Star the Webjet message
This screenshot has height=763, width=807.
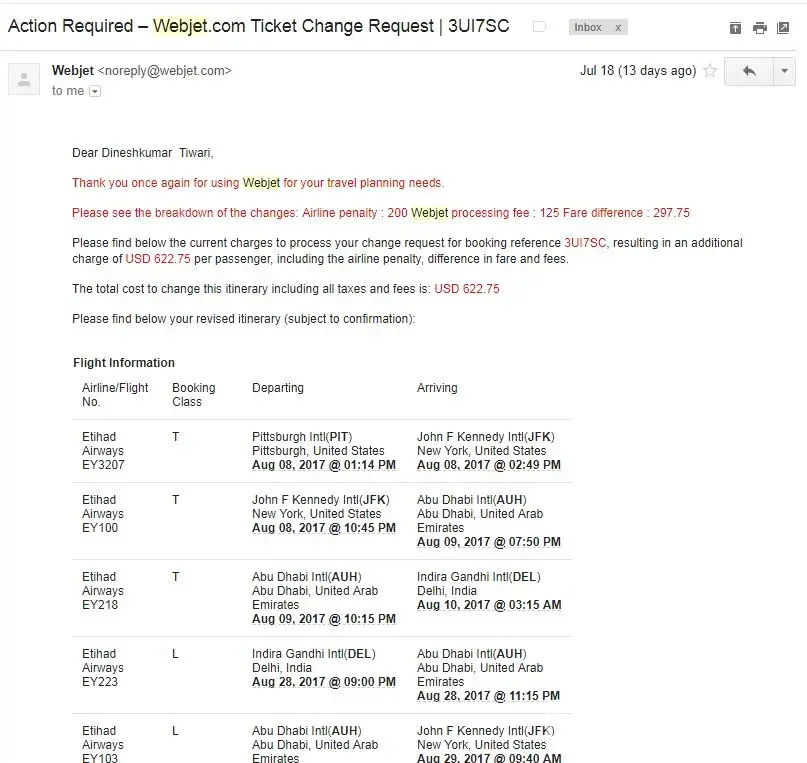pos(710,71)
